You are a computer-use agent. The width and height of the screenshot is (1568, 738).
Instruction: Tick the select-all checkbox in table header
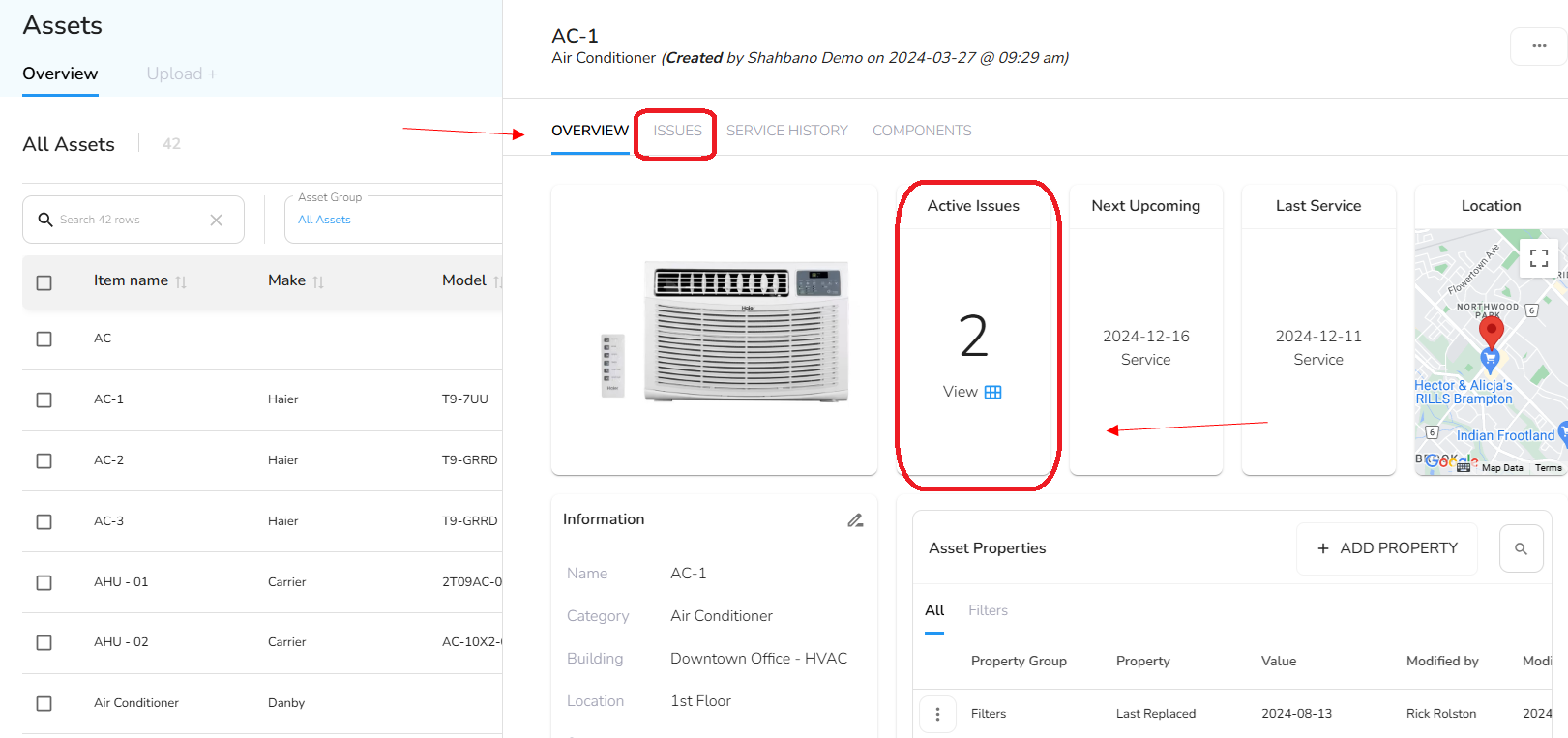44,282
